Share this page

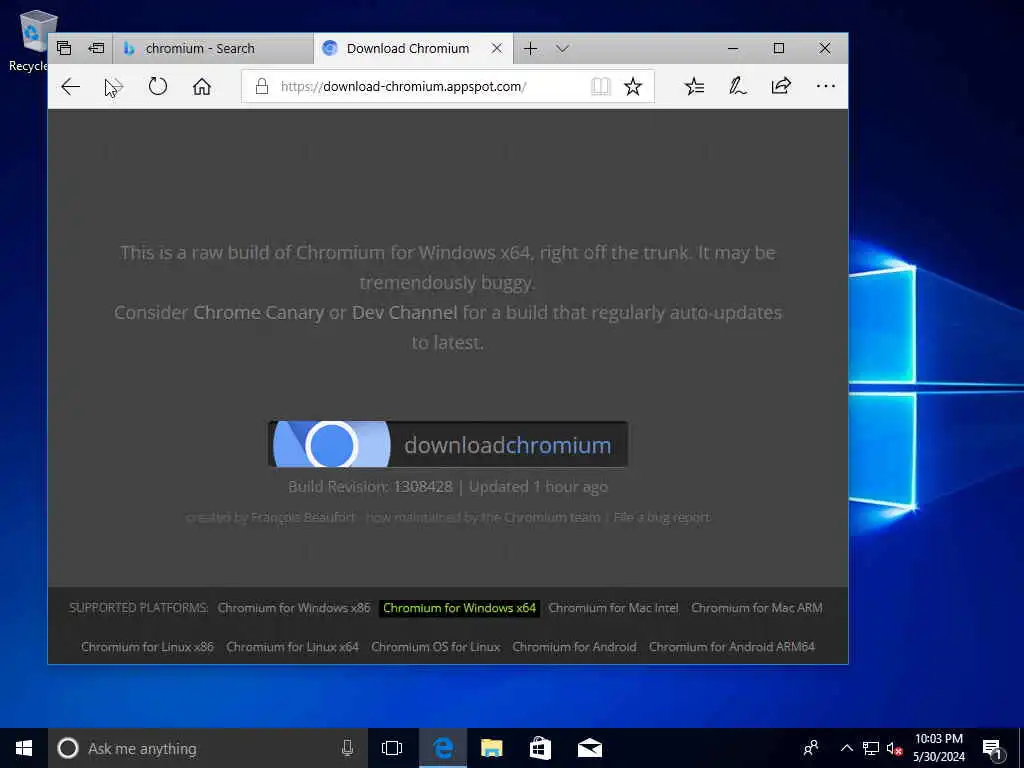tap(781, 86)
